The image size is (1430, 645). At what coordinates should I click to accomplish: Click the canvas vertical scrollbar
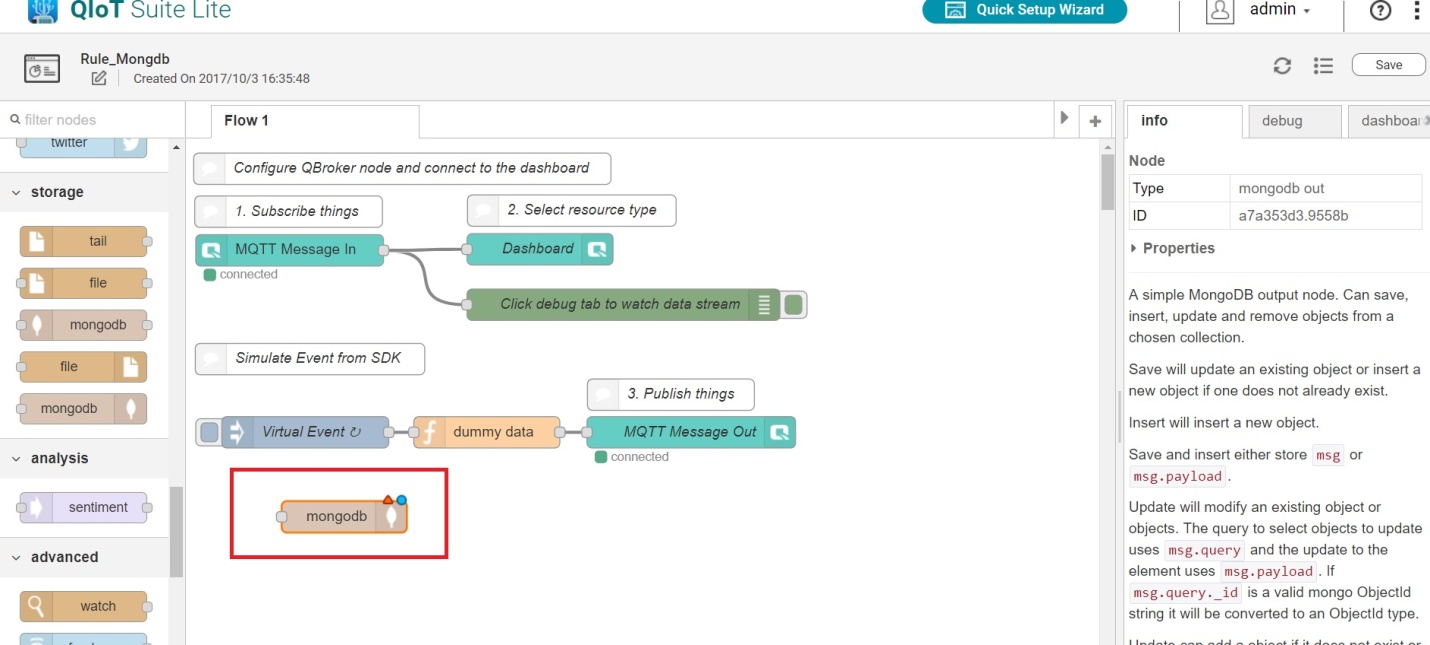pos(1107,180)
